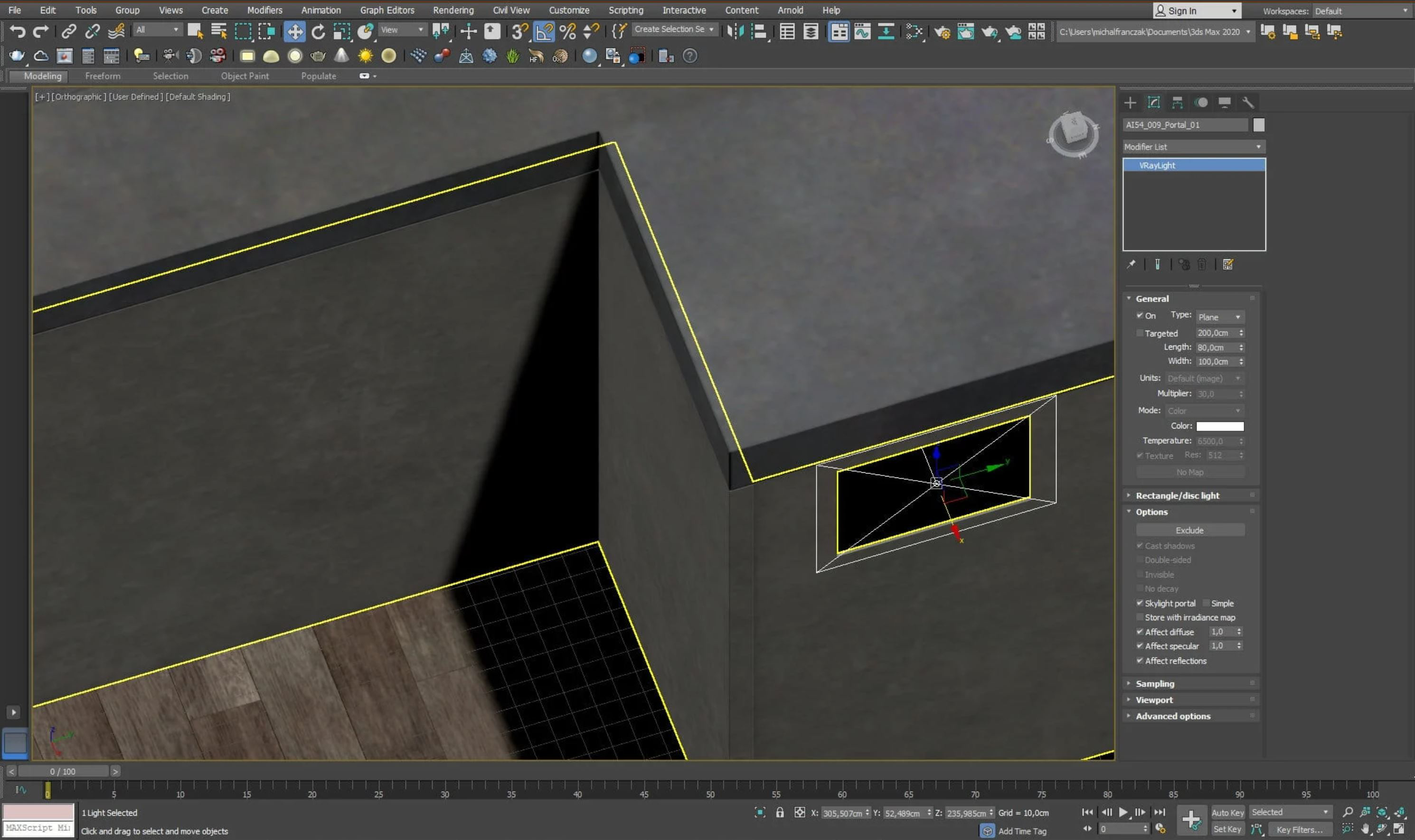Expand the Sampling rollout
The height and width of the screenshot is (840, 1415).
click(1155, 684)
